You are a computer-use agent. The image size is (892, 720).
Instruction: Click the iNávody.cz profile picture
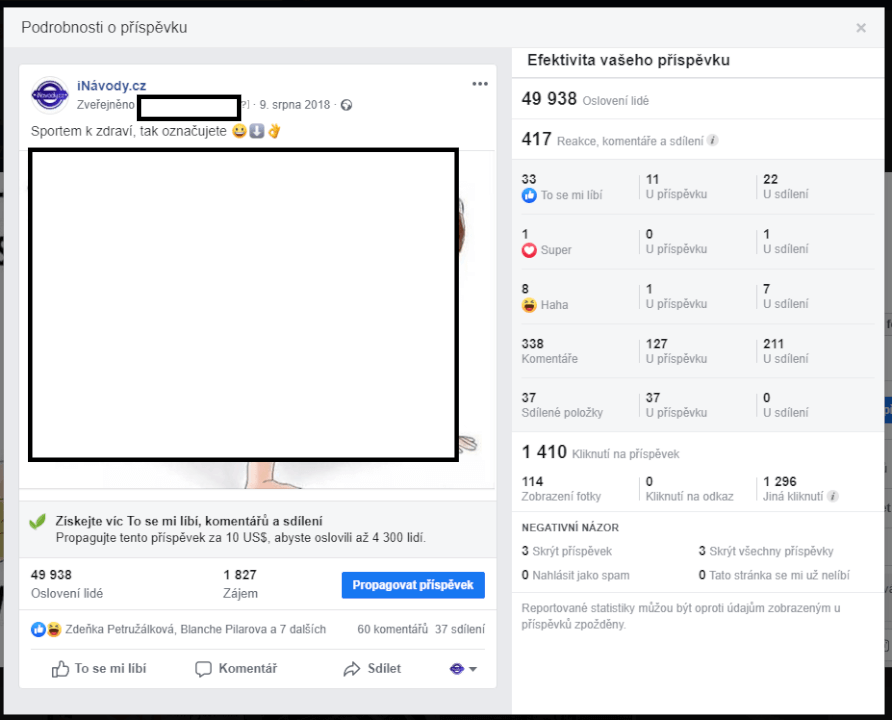(49, 95)
